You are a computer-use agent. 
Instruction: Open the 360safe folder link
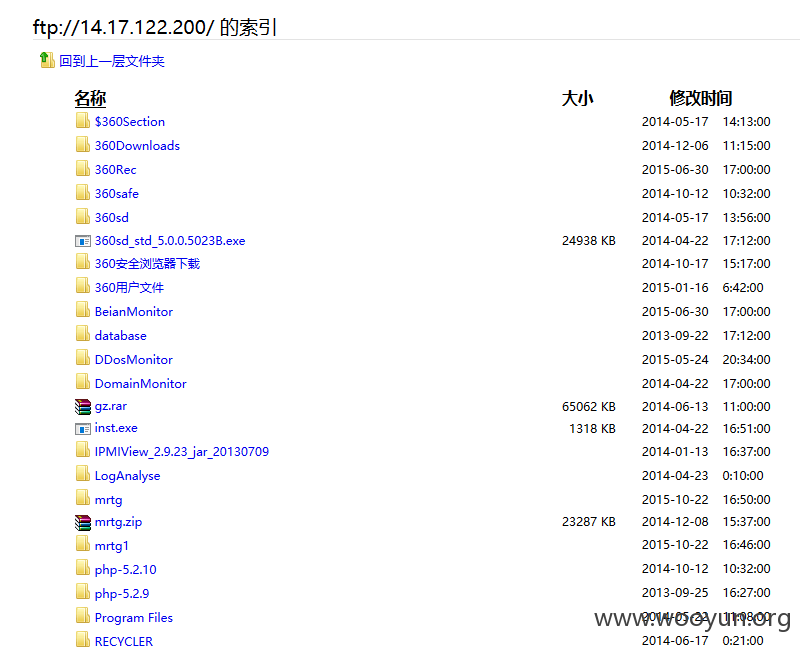coord(116,193)
